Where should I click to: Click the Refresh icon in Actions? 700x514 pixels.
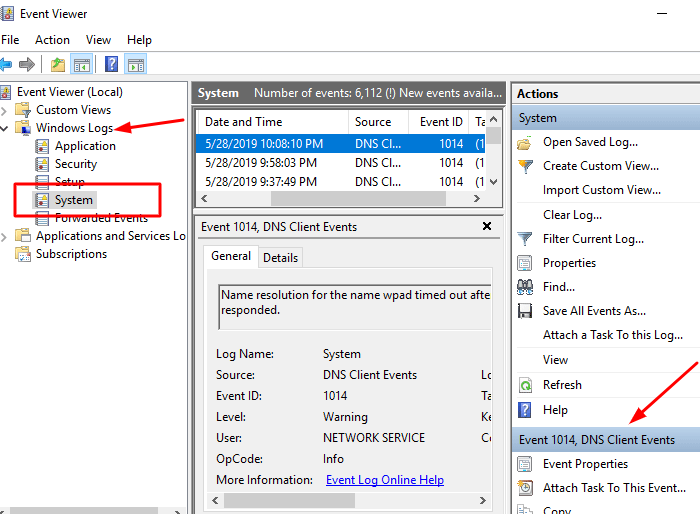click(525, 385)
